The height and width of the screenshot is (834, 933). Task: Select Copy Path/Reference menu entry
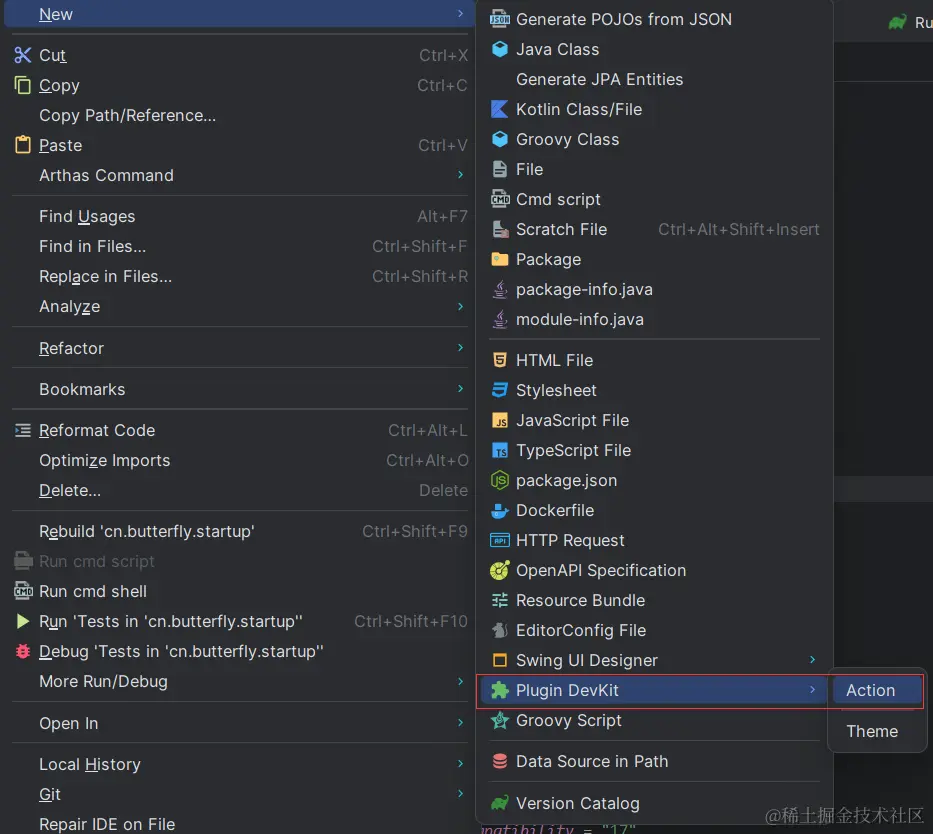tap(239, 115)
